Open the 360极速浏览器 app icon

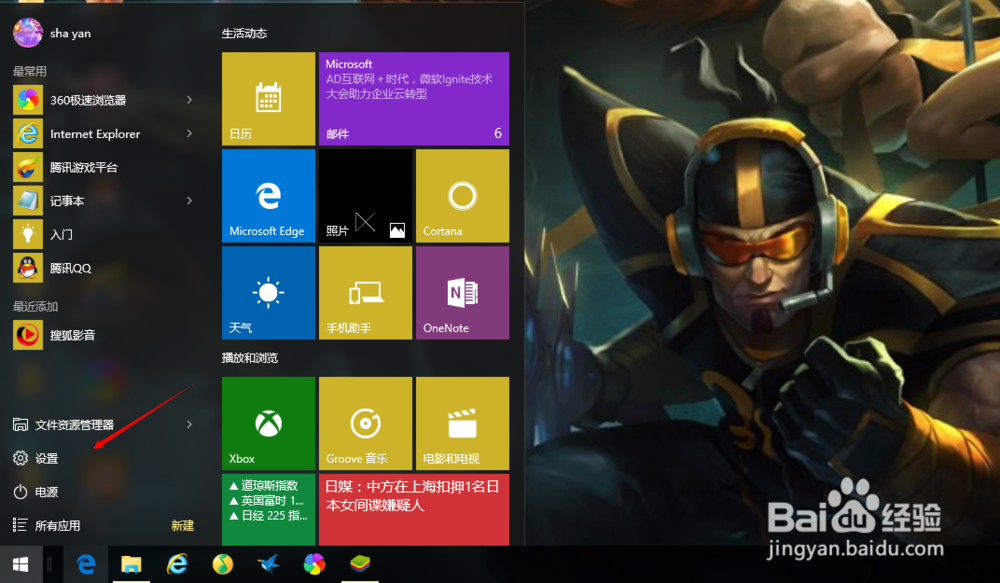point(28,100)
